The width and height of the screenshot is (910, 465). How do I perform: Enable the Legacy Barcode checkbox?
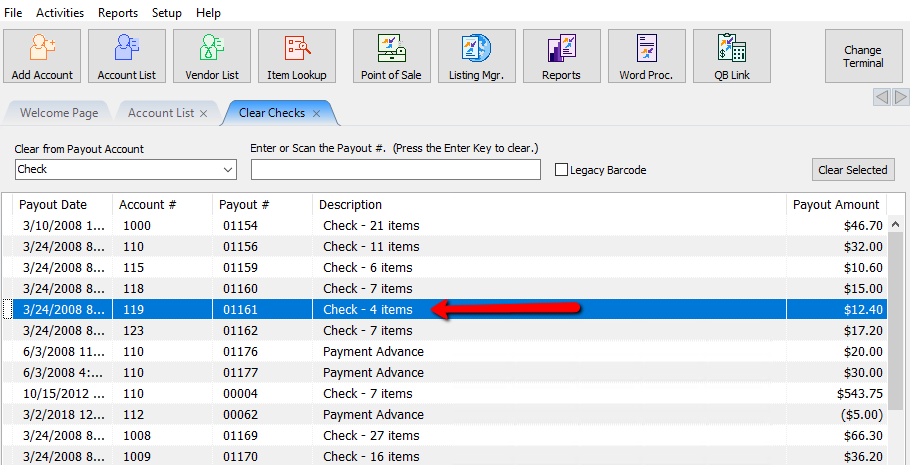point(561,170)
